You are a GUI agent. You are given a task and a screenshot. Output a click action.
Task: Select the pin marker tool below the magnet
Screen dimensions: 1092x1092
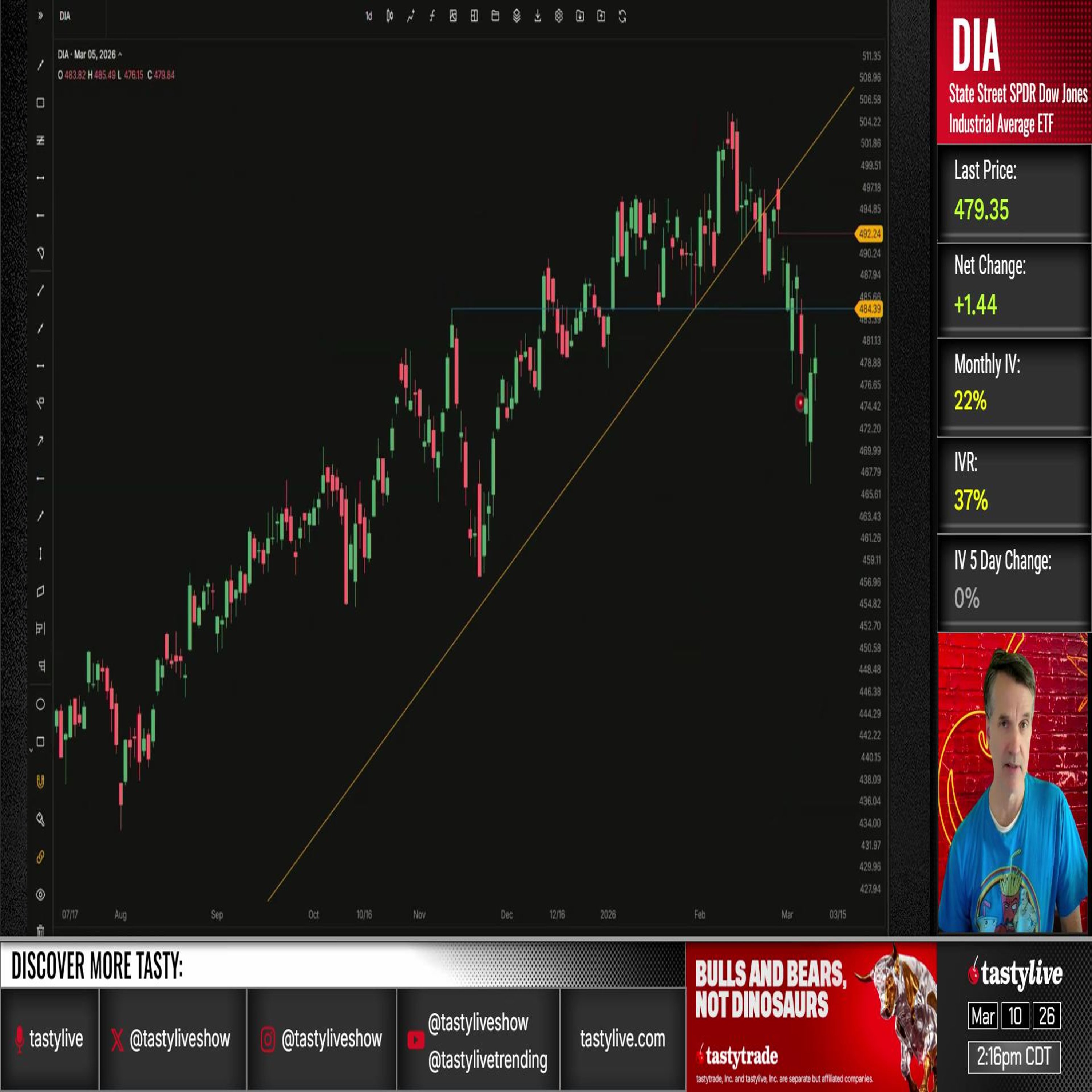(40, 819)
